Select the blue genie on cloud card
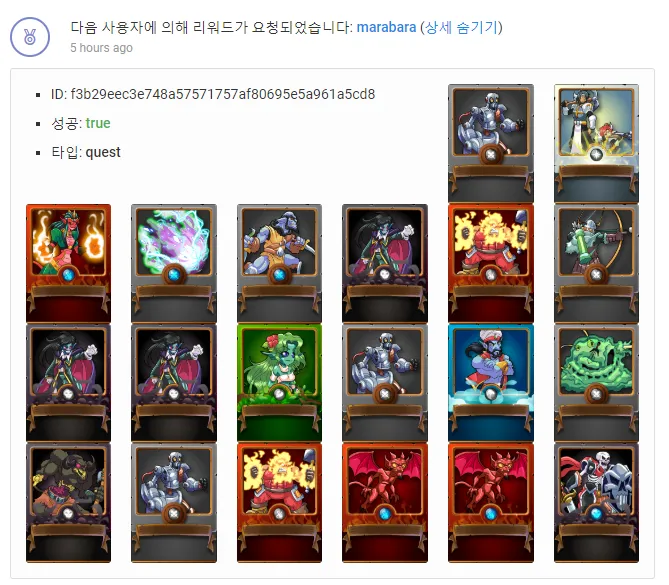Viewport: 669px width, 585px height. (x=491, y=383)
